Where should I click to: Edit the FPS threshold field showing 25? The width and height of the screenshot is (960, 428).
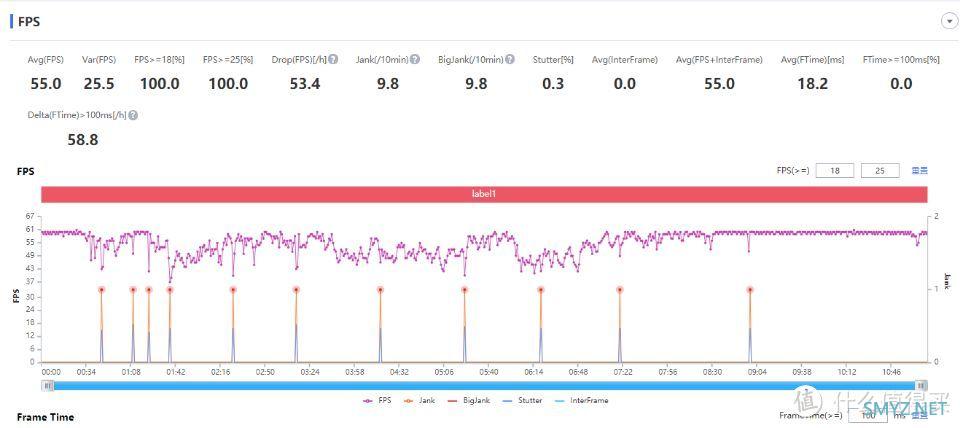(x=880, y=171)
